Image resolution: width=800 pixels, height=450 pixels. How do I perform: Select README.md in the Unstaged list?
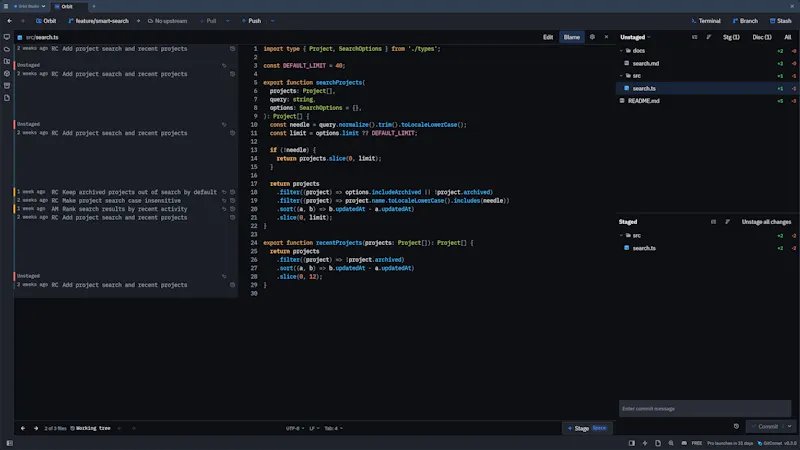[707, 101]
